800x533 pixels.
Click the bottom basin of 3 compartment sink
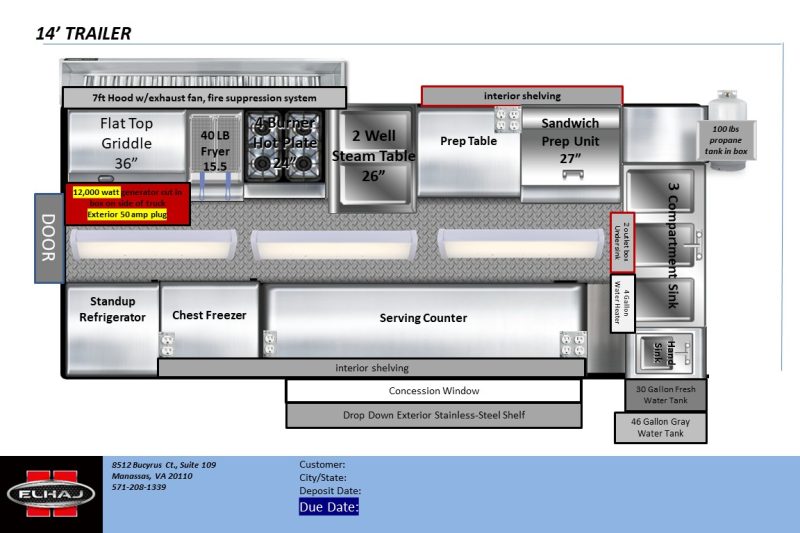(660, 300)
